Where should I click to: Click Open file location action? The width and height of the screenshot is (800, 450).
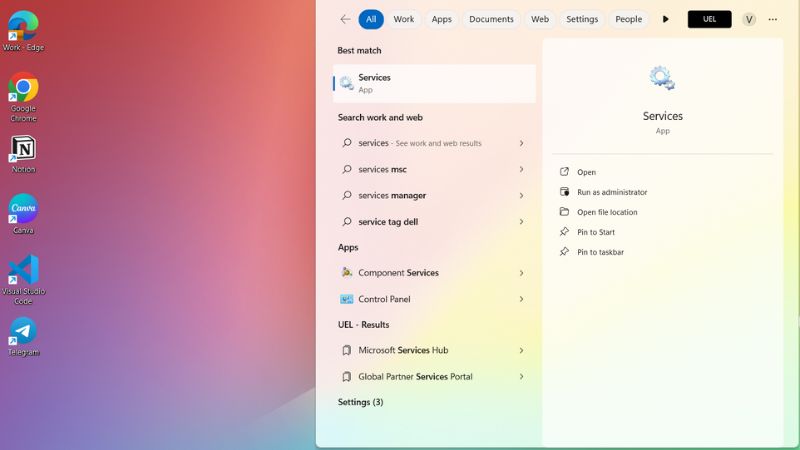pos(606,212)
